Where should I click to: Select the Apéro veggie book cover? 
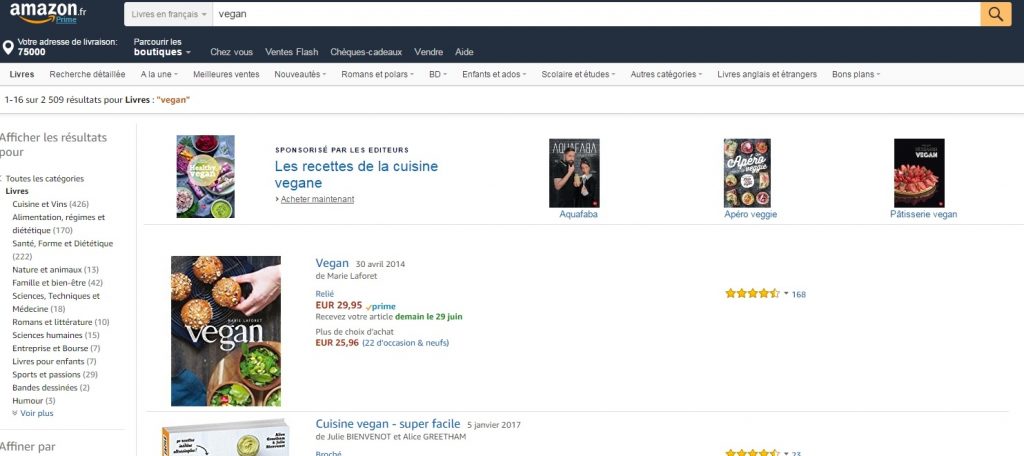pyautogui.click(x=747, y=173)
